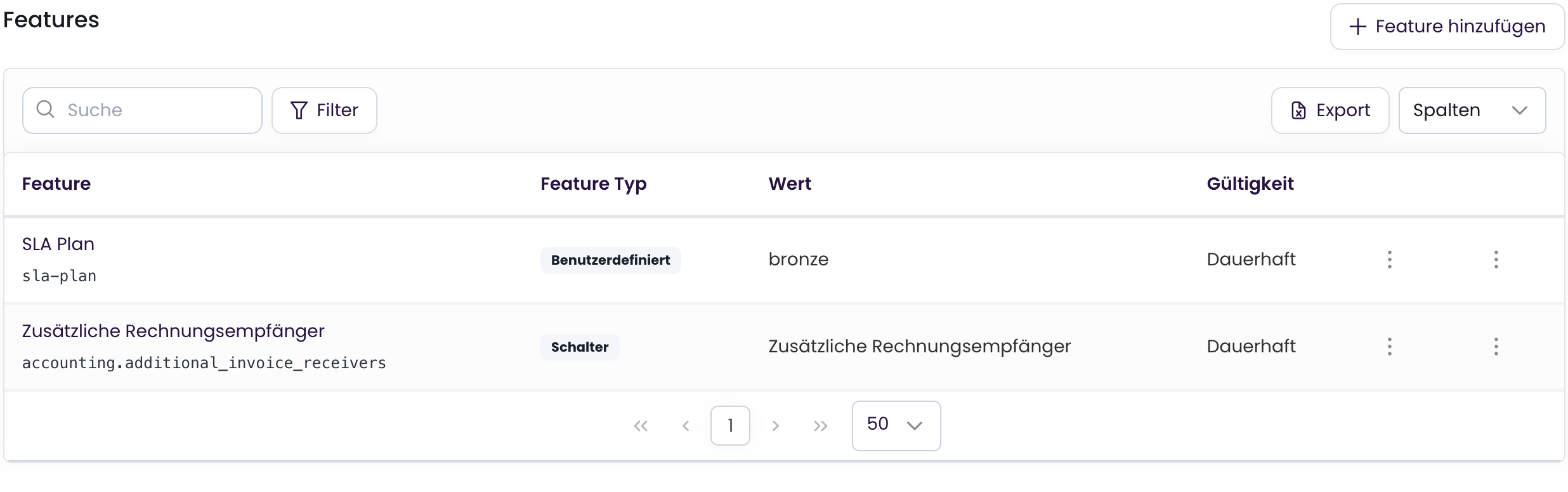Open the page size dropdown showing 50

(896, 425)
